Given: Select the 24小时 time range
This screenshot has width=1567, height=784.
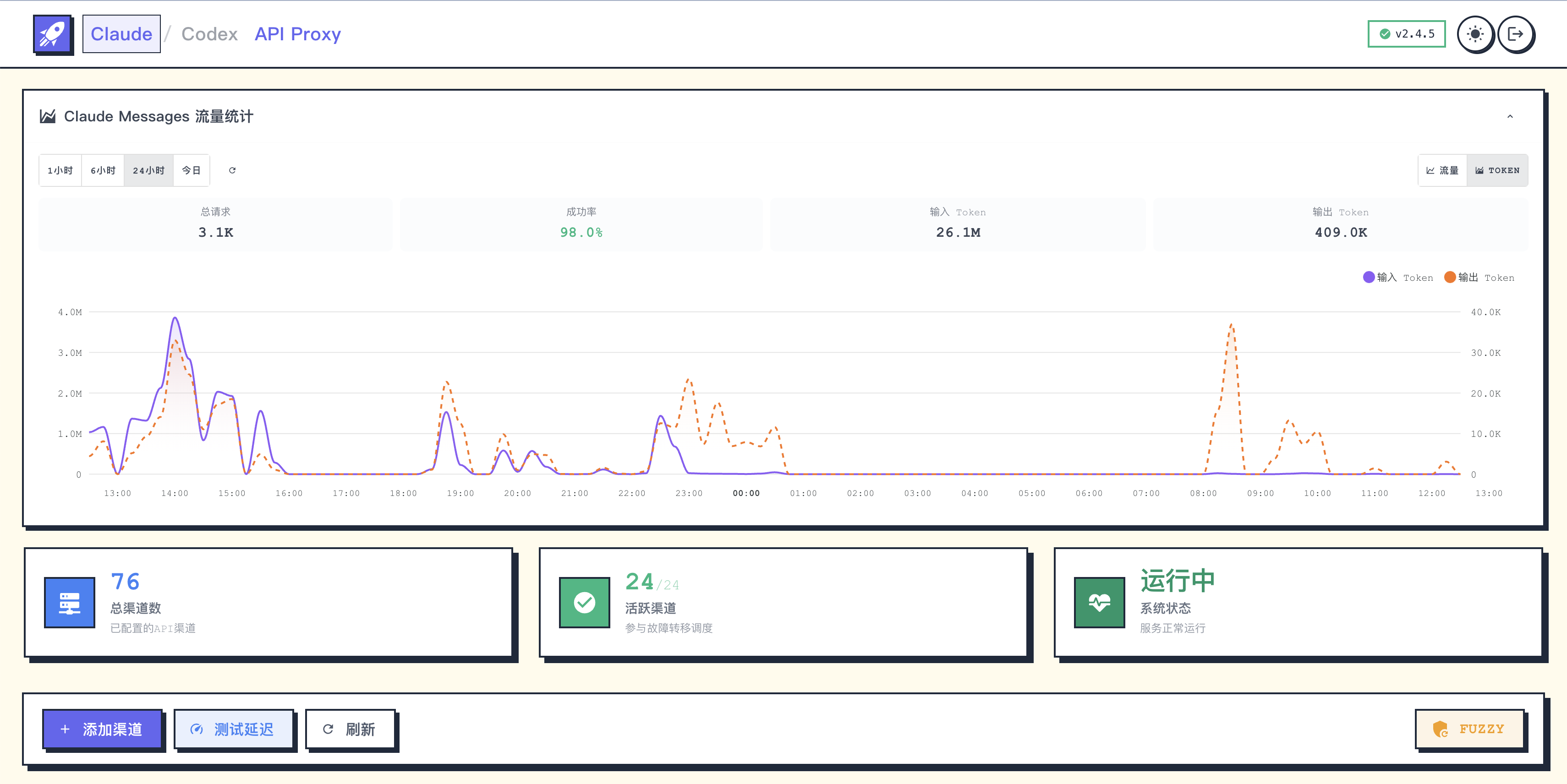Looking at the screenshot, I should click(x=148, y=170).
